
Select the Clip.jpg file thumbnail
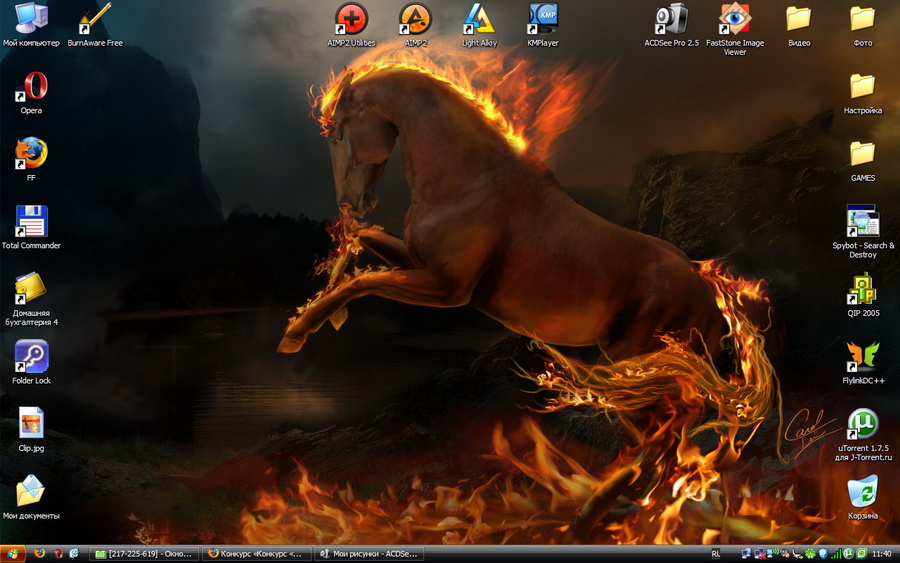(x=32, y=424)
